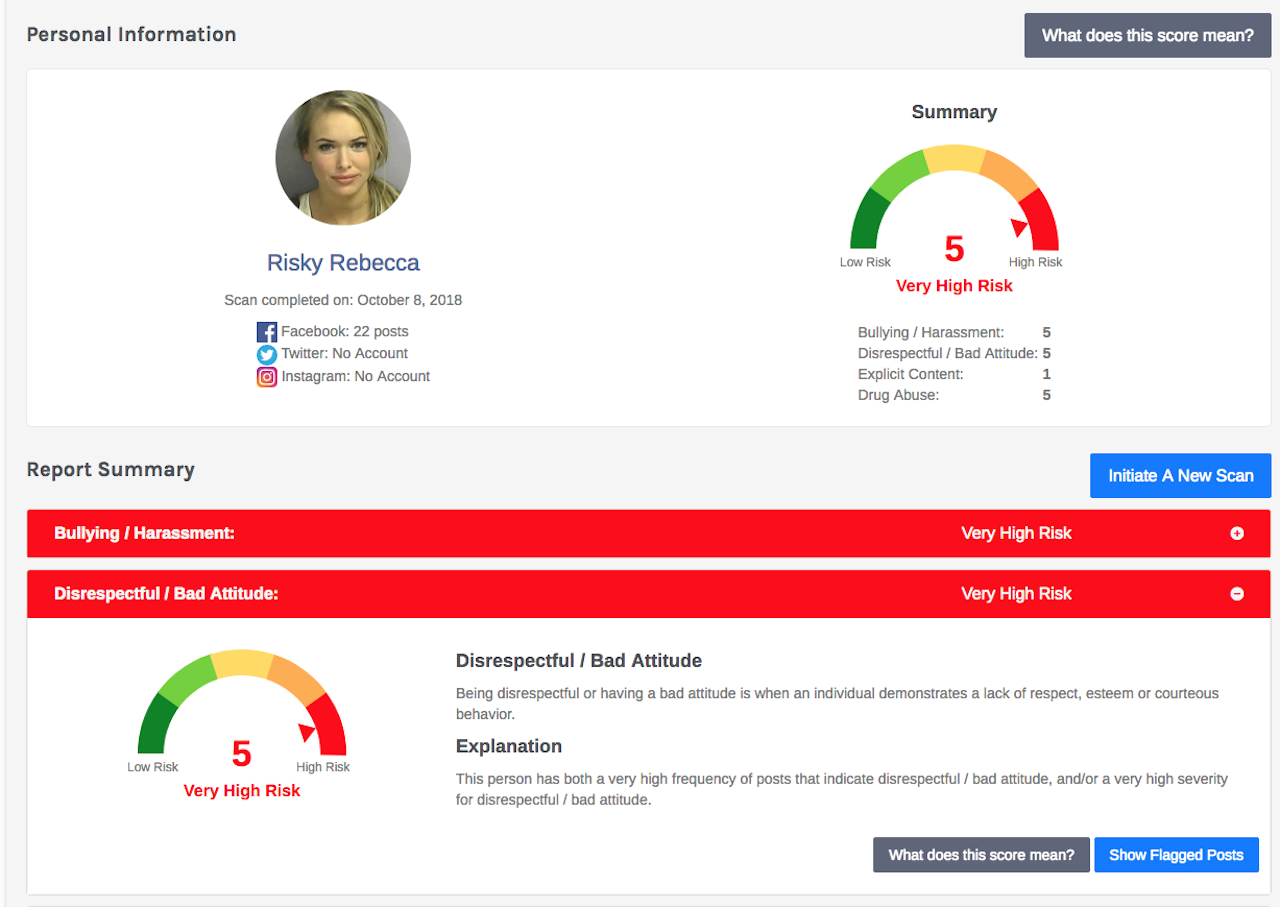
Task: Click the dark green segment of the Summary gauge
Action: point(865,220)
